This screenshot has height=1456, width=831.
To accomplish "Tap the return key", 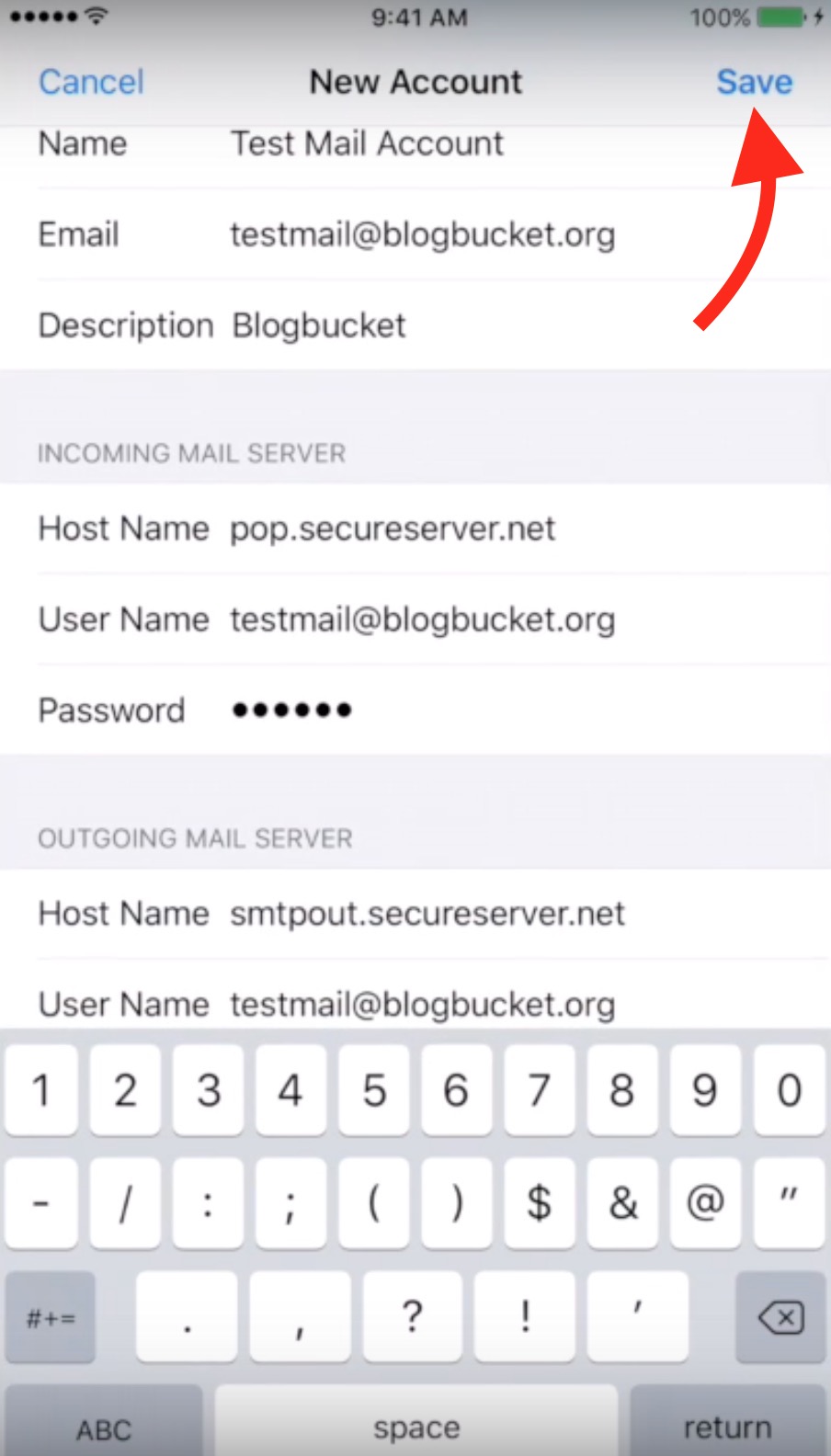I will pos(727,1421).
